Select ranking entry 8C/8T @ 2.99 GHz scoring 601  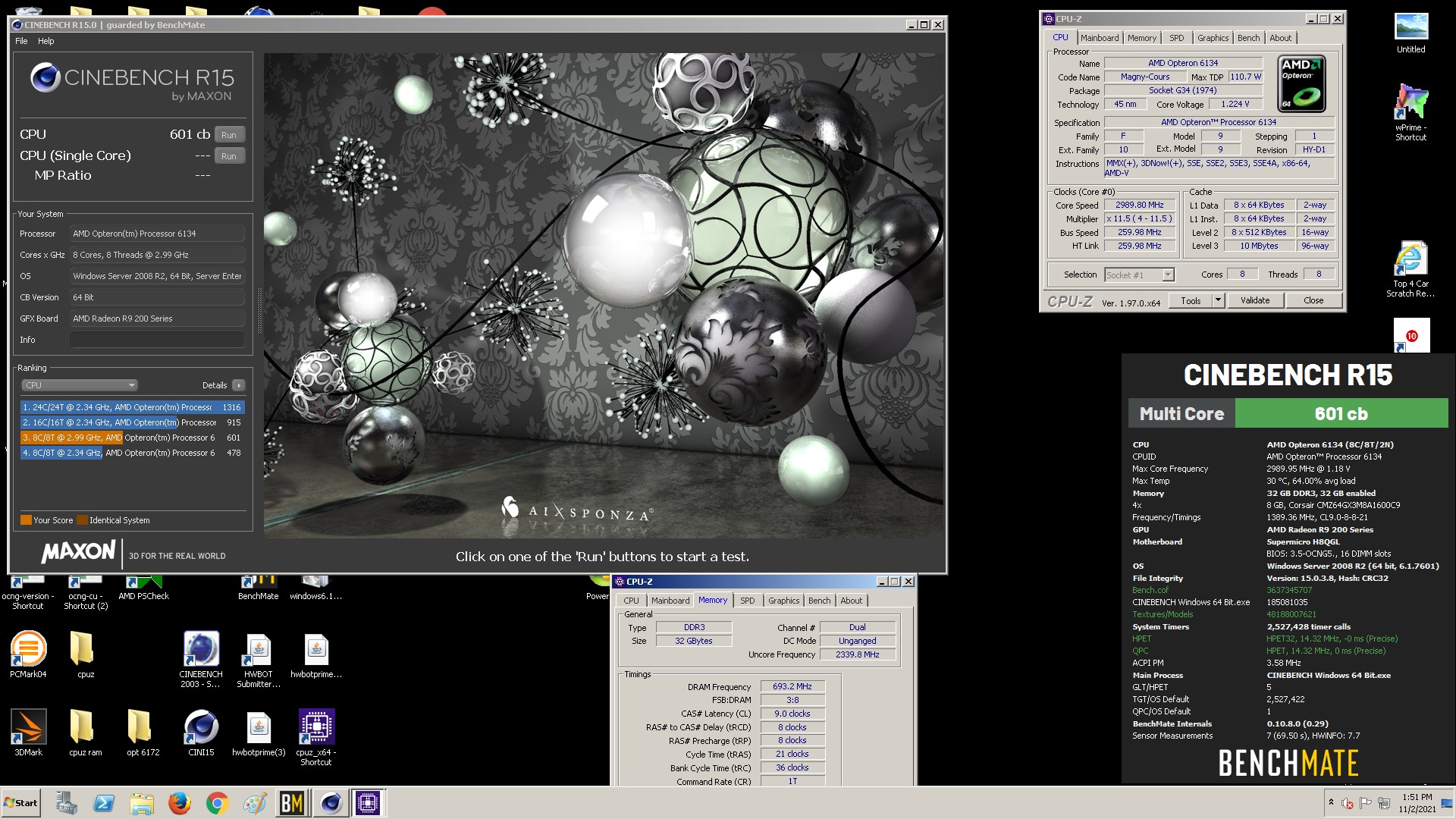point(132,438)
